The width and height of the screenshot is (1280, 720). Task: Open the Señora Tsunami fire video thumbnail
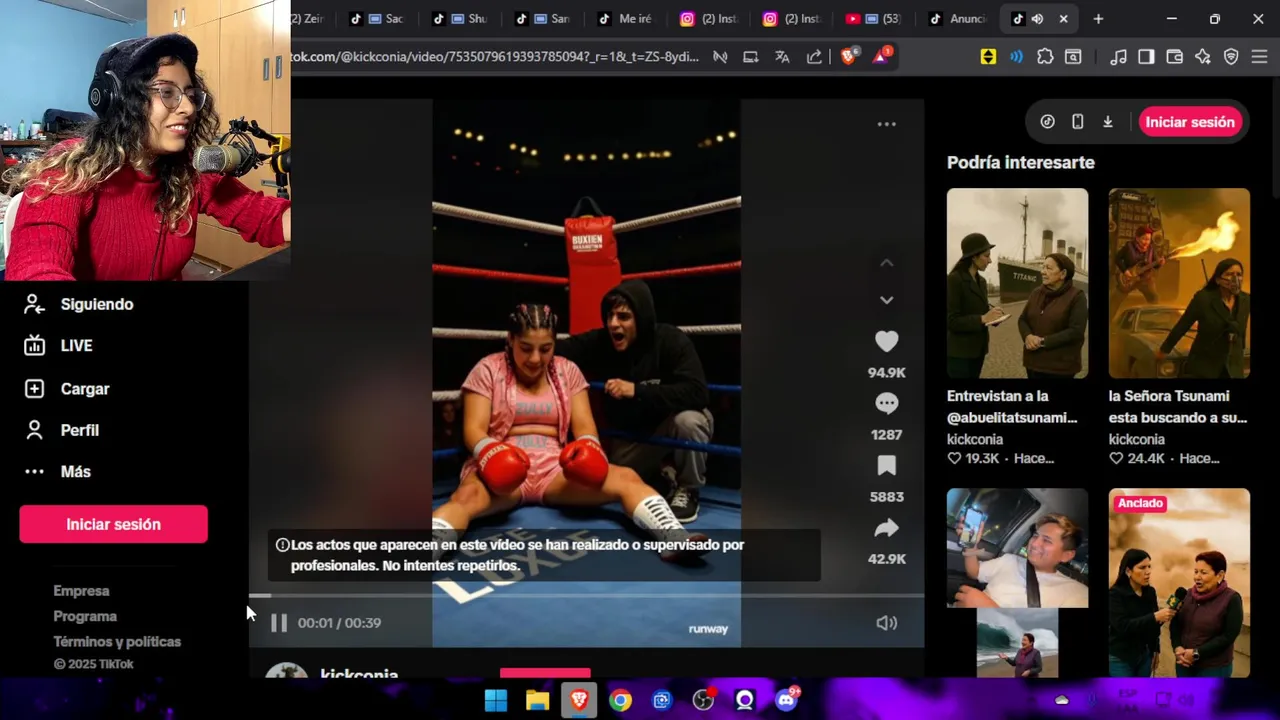[1179, 283]
